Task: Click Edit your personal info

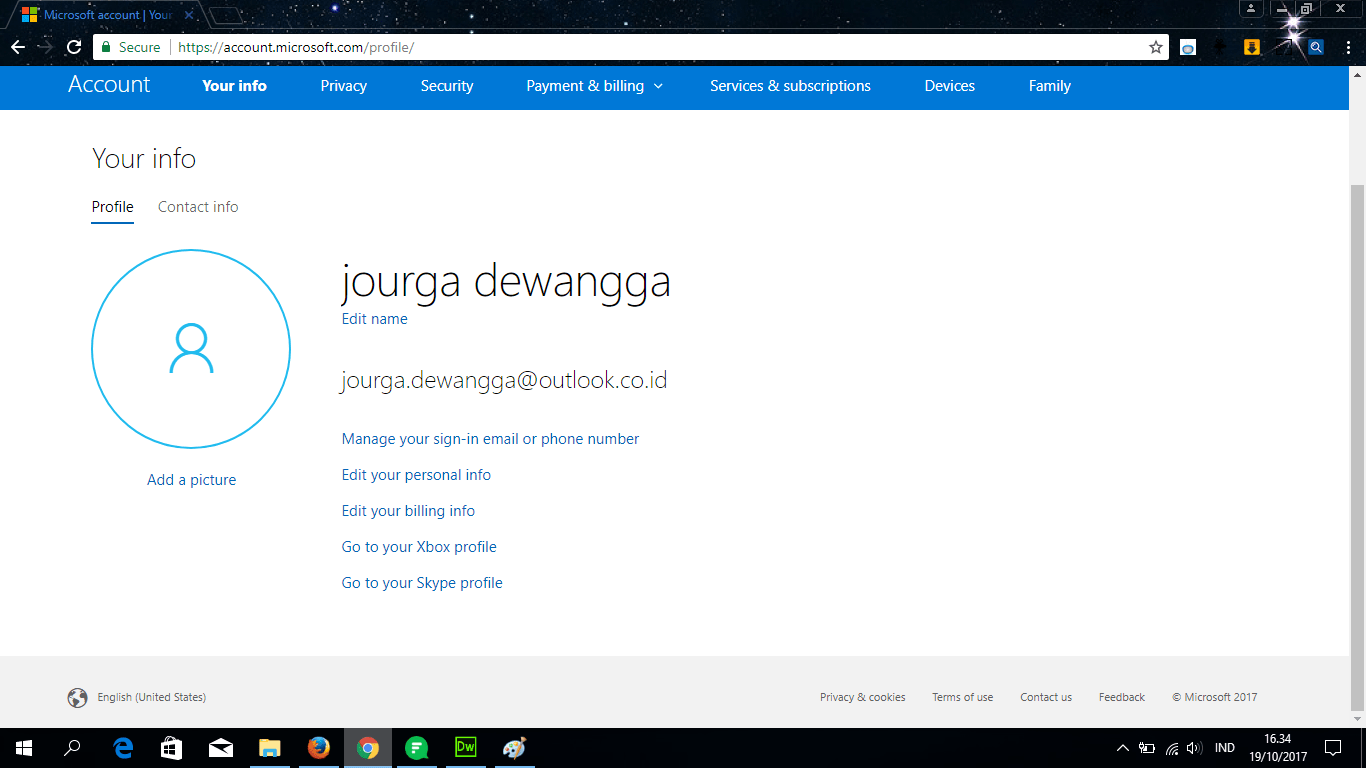Action: pyautogui.click(x=416, y=475)
